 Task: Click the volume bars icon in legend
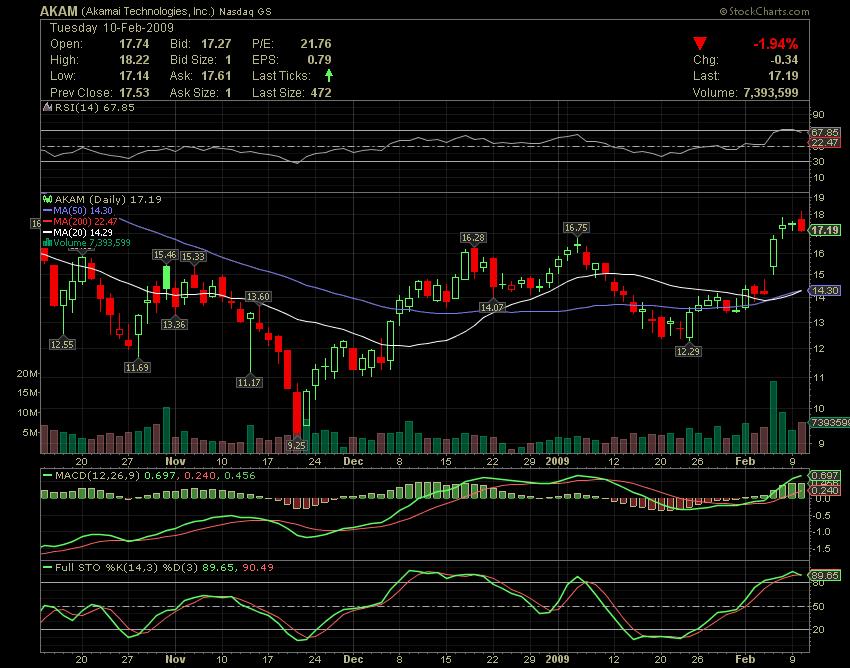[48, 243]
